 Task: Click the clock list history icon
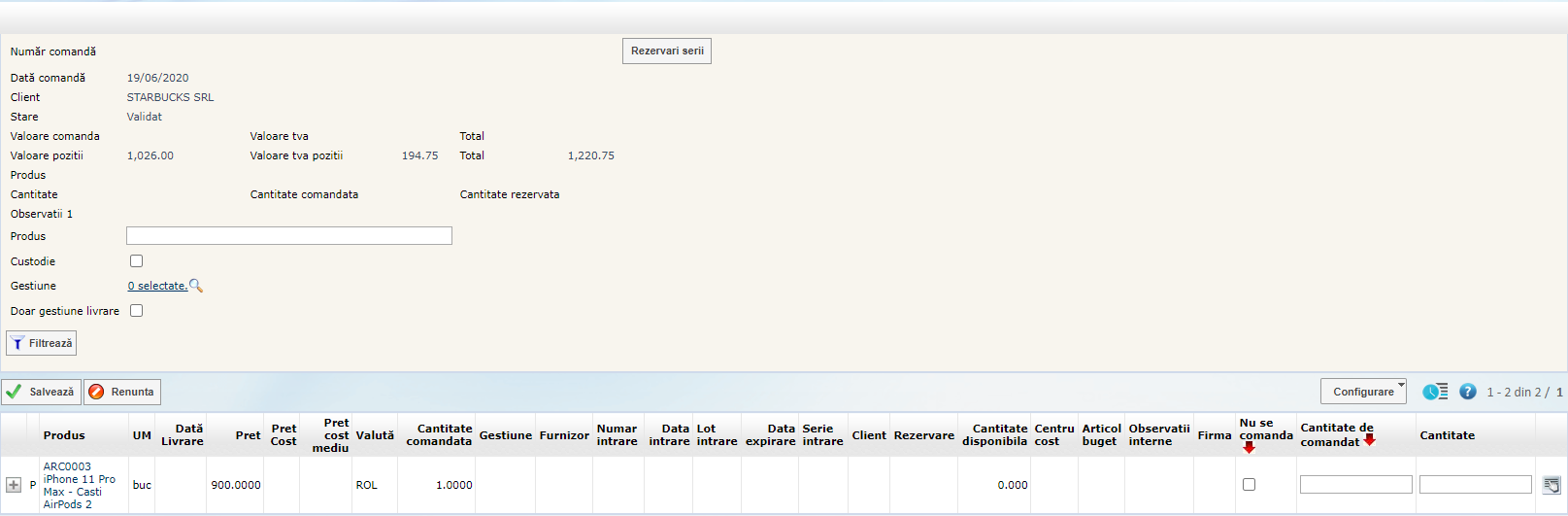tap(1435, 392)
